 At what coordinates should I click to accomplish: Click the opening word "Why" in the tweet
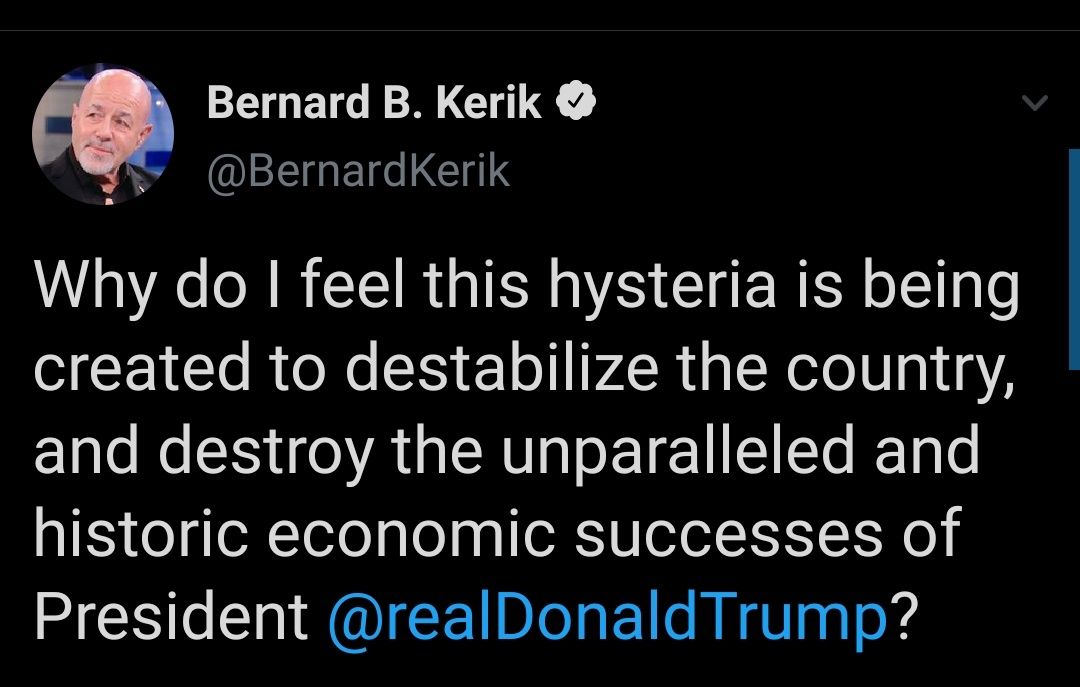pos(82,286)
